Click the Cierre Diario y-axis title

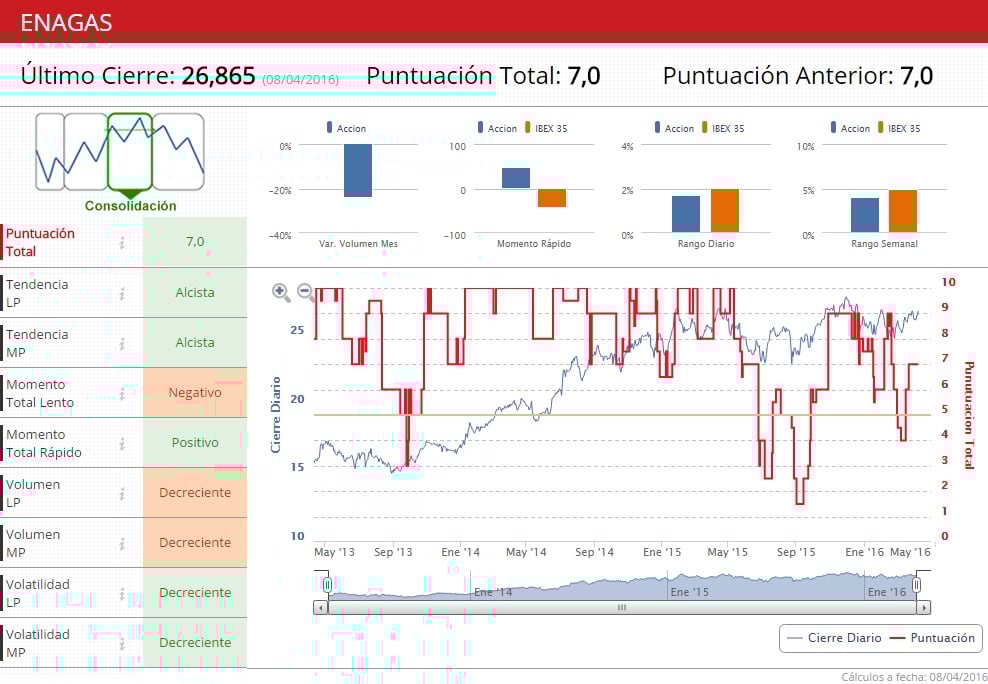pos(275,414)
